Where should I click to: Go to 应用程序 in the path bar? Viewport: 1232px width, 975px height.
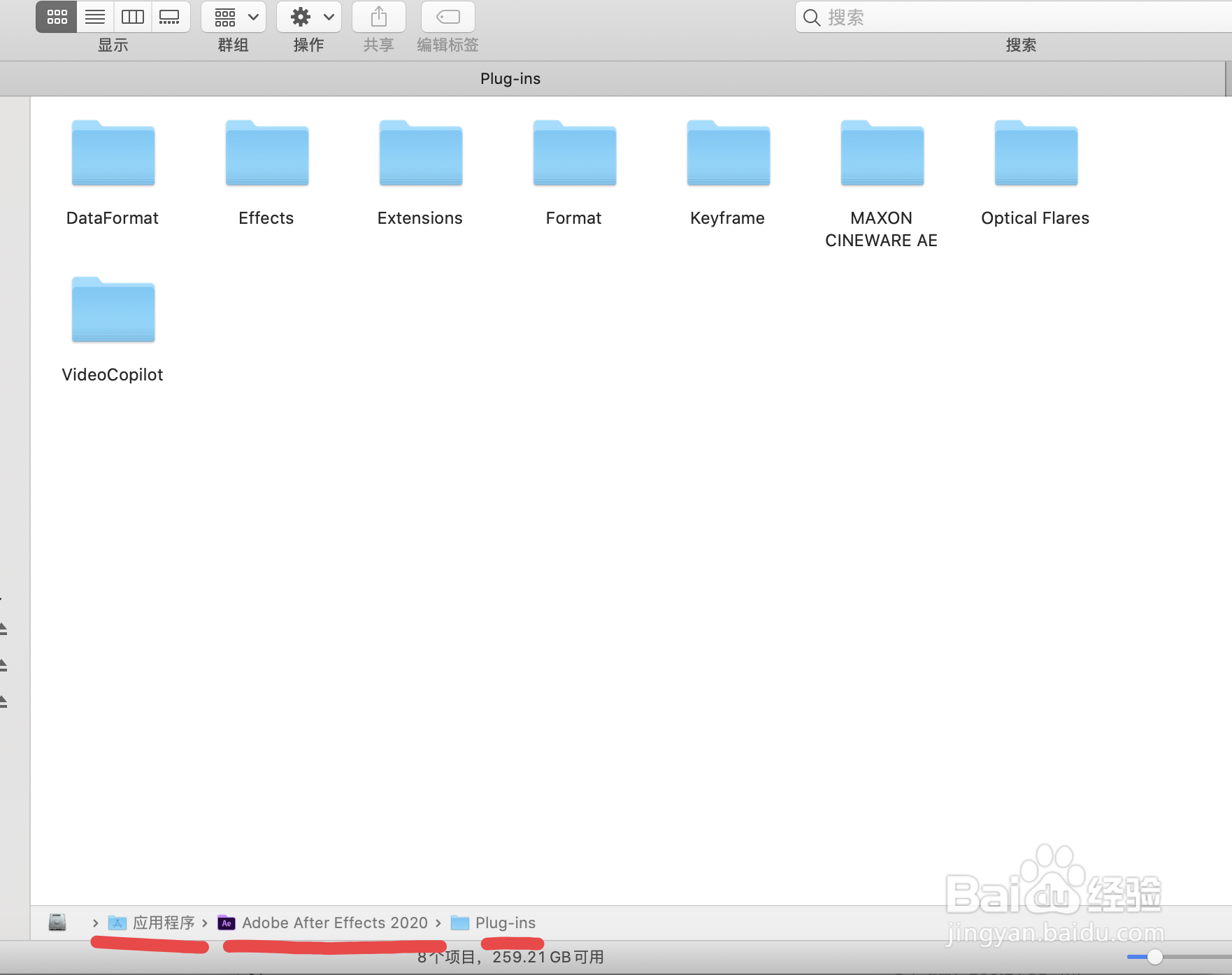pyautogui.click(x=152, y=923)
